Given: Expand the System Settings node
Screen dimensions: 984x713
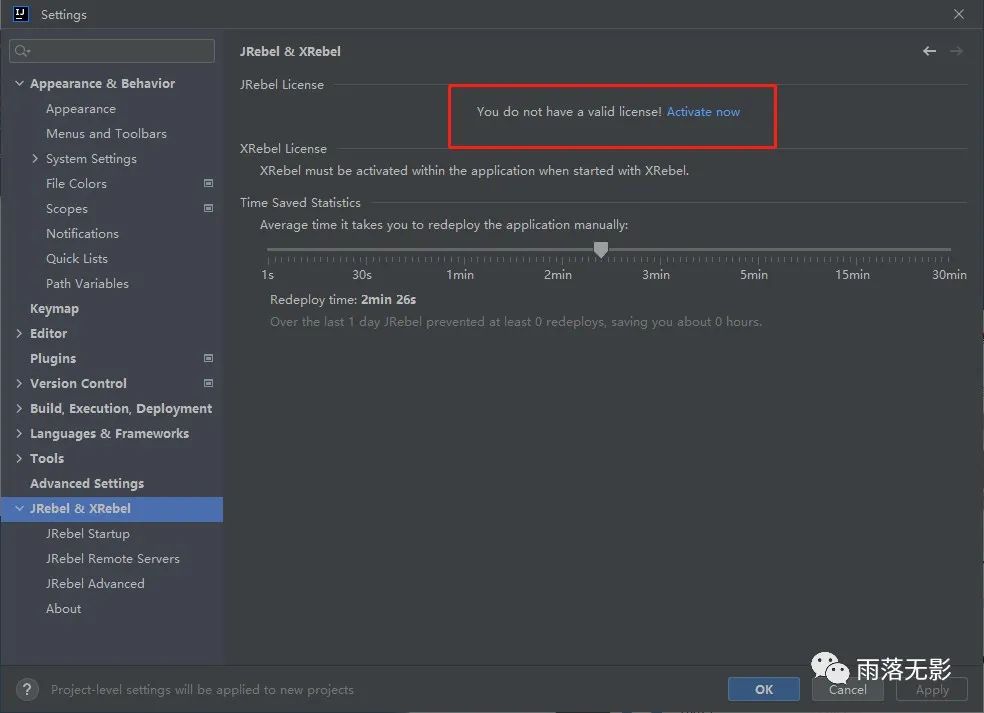Looking at the screenshot, I should pyautogui.click(x=35, y=158).
